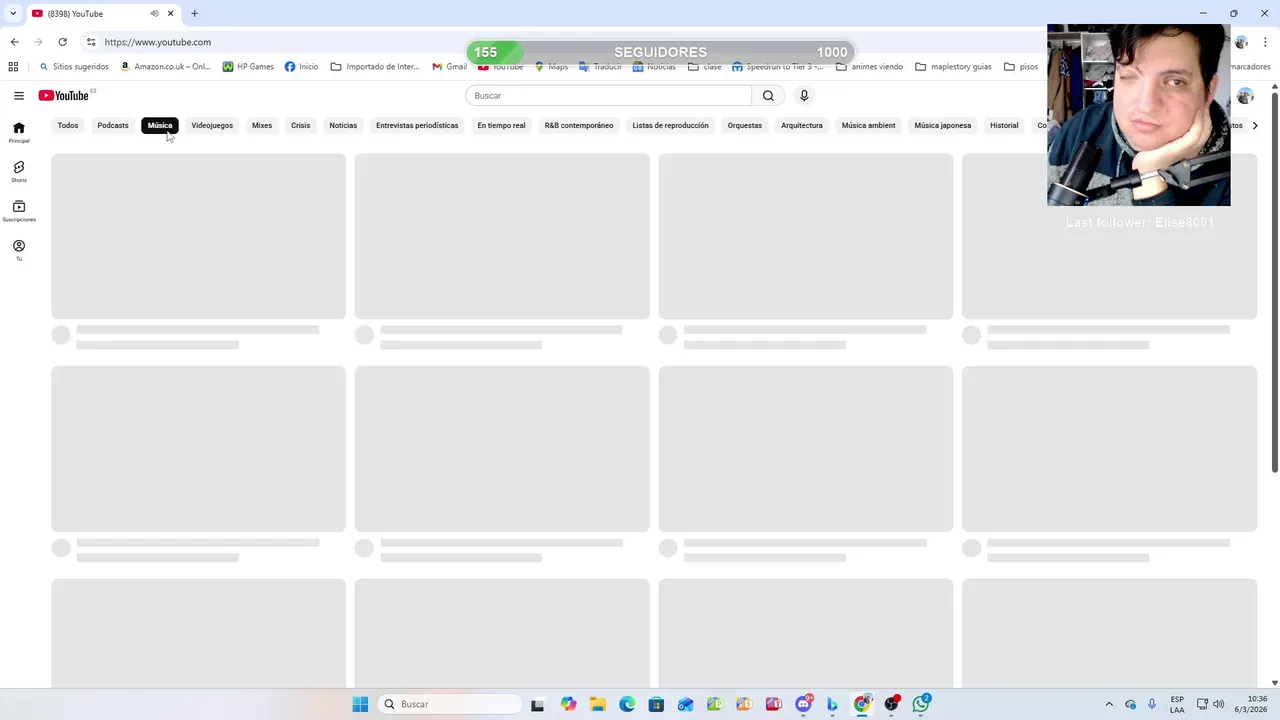
Task: Select the R&B contemporáneo chip
Action: (579, 125)
